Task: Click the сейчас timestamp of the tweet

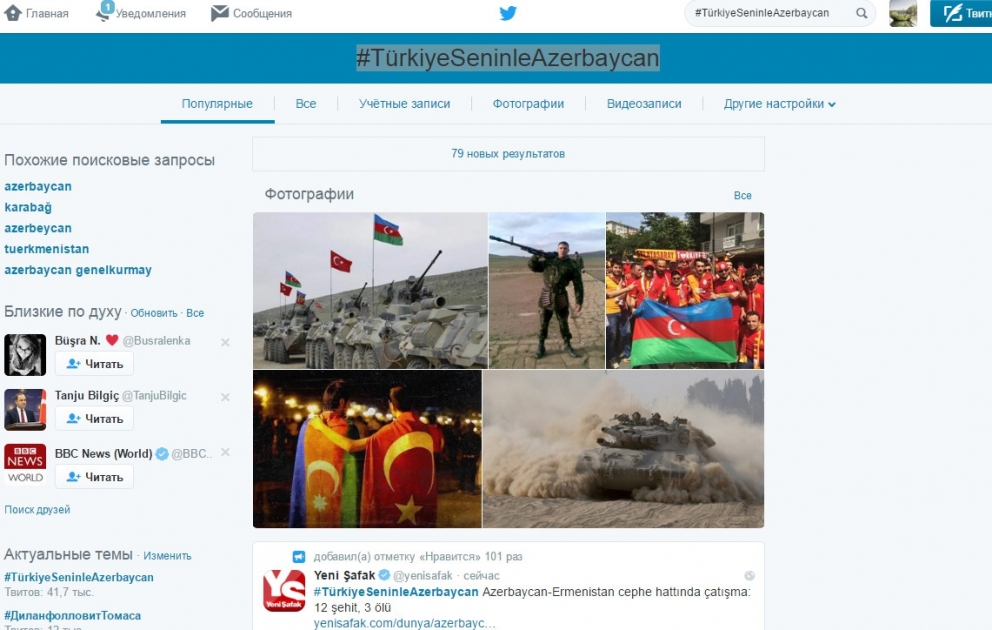Action: (x=481, y=576)
